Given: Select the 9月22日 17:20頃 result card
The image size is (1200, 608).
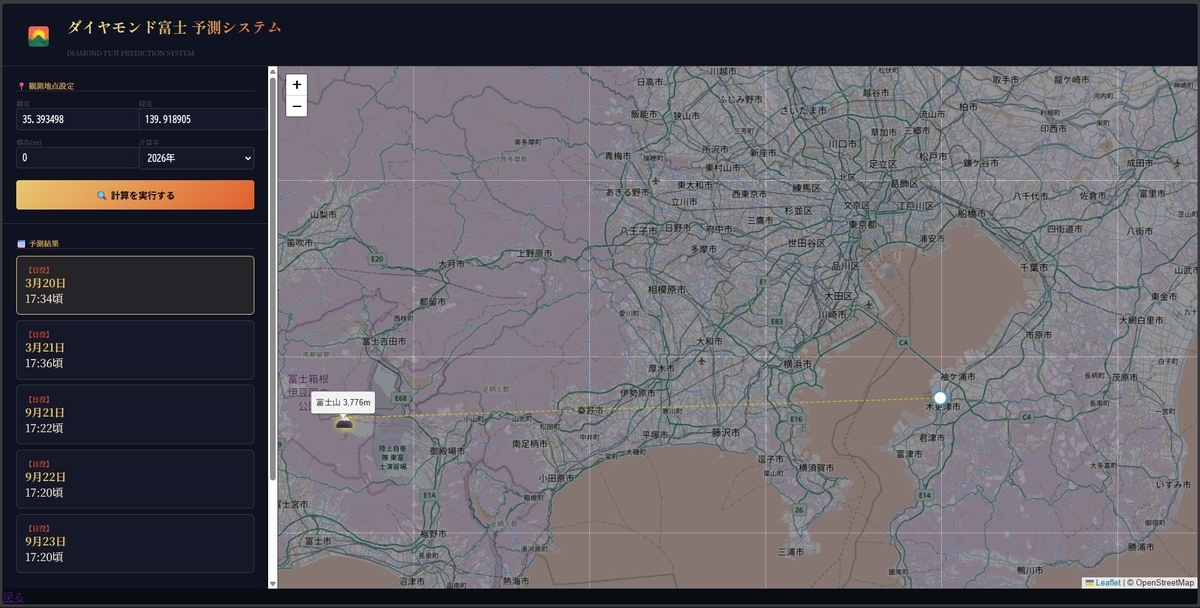Looking at the screenshot, I should click(135, 479).
